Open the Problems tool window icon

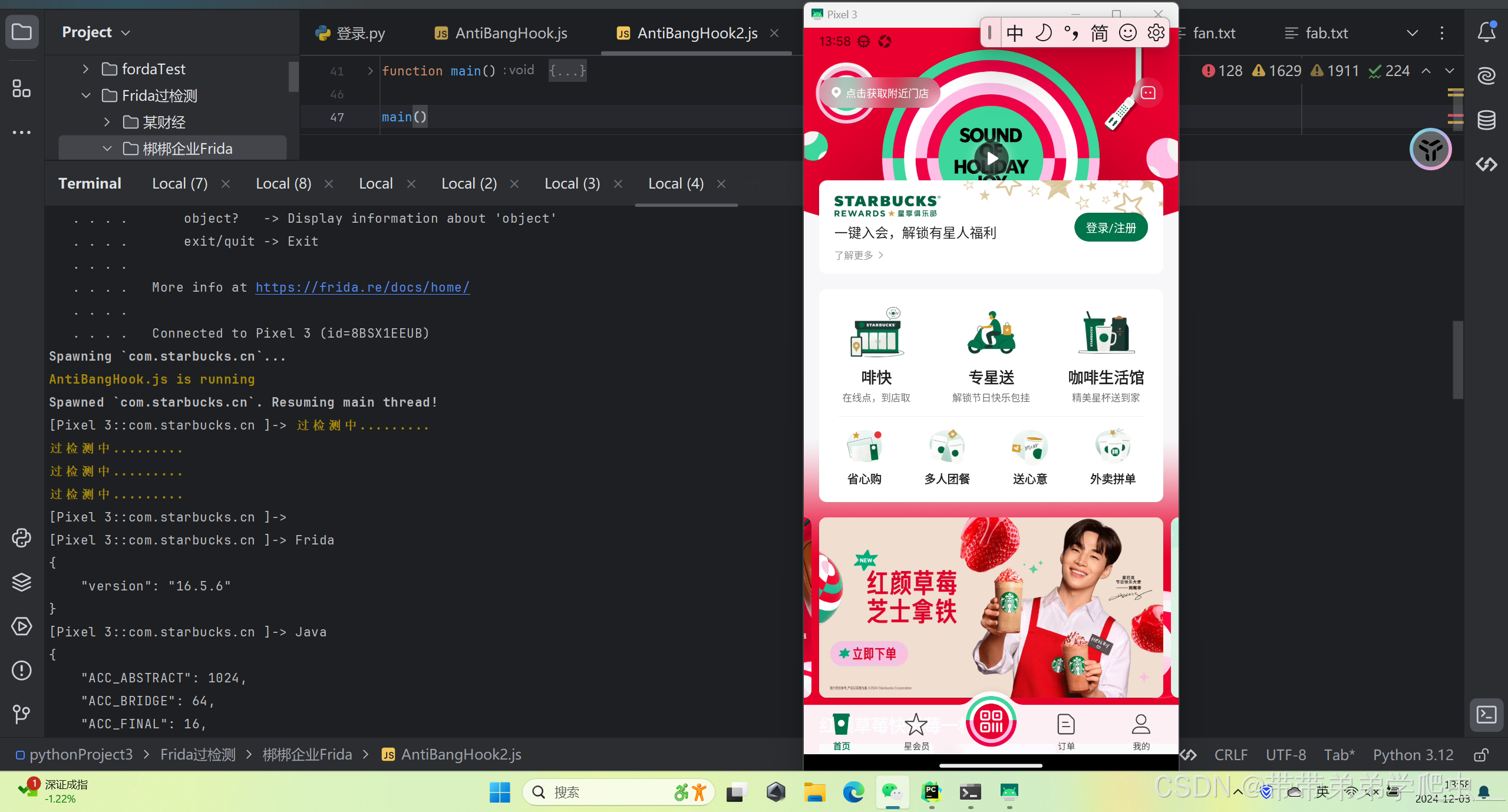pyautogui.click(x=22, y=670)
